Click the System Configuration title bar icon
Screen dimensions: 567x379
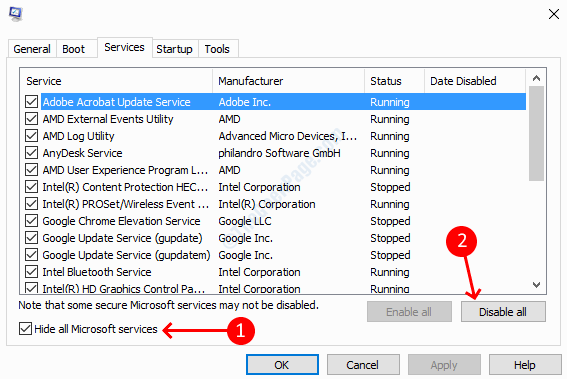(x=16, y=14)
